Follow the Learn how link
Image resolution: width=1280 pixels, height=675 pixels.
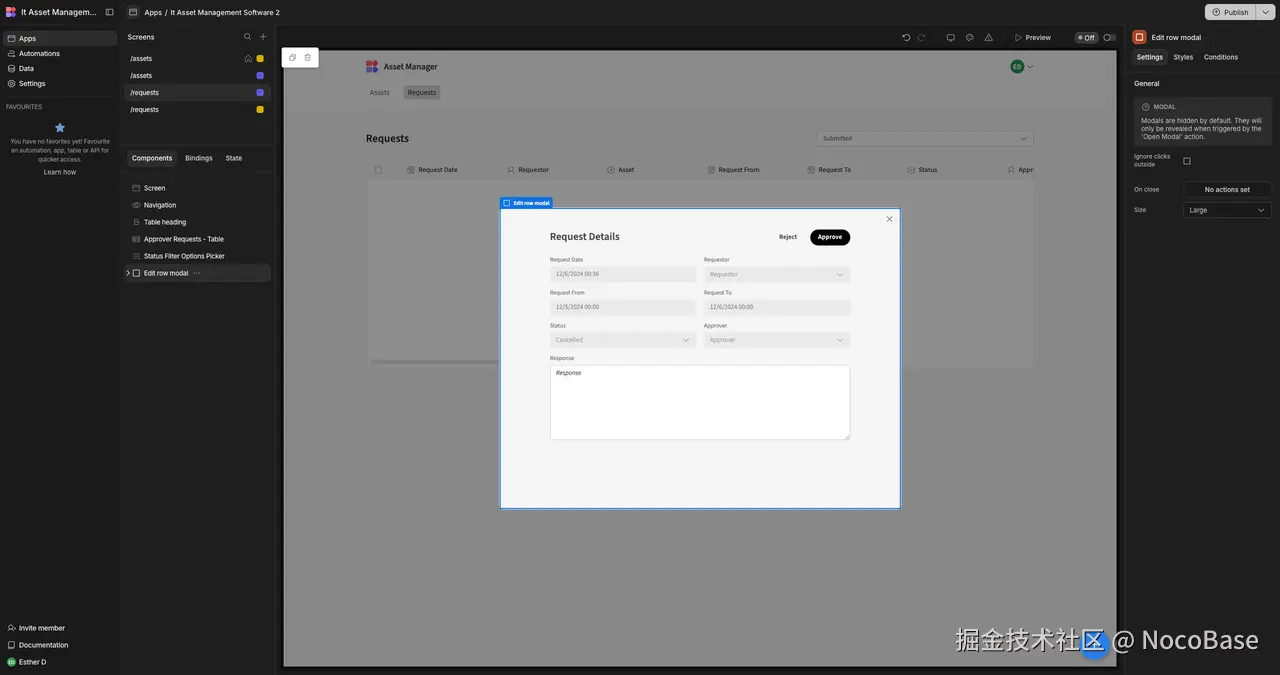[x=60, y=172]
